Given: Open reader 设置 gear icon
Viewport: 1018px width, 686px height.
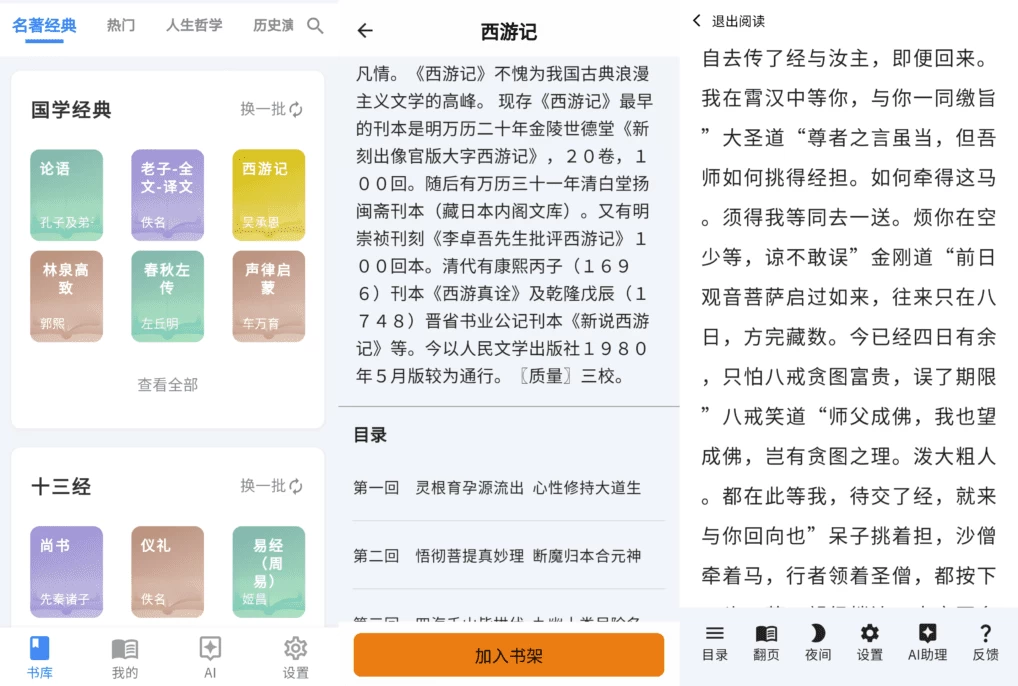Looking at the screenshot, I should (870, 642).
